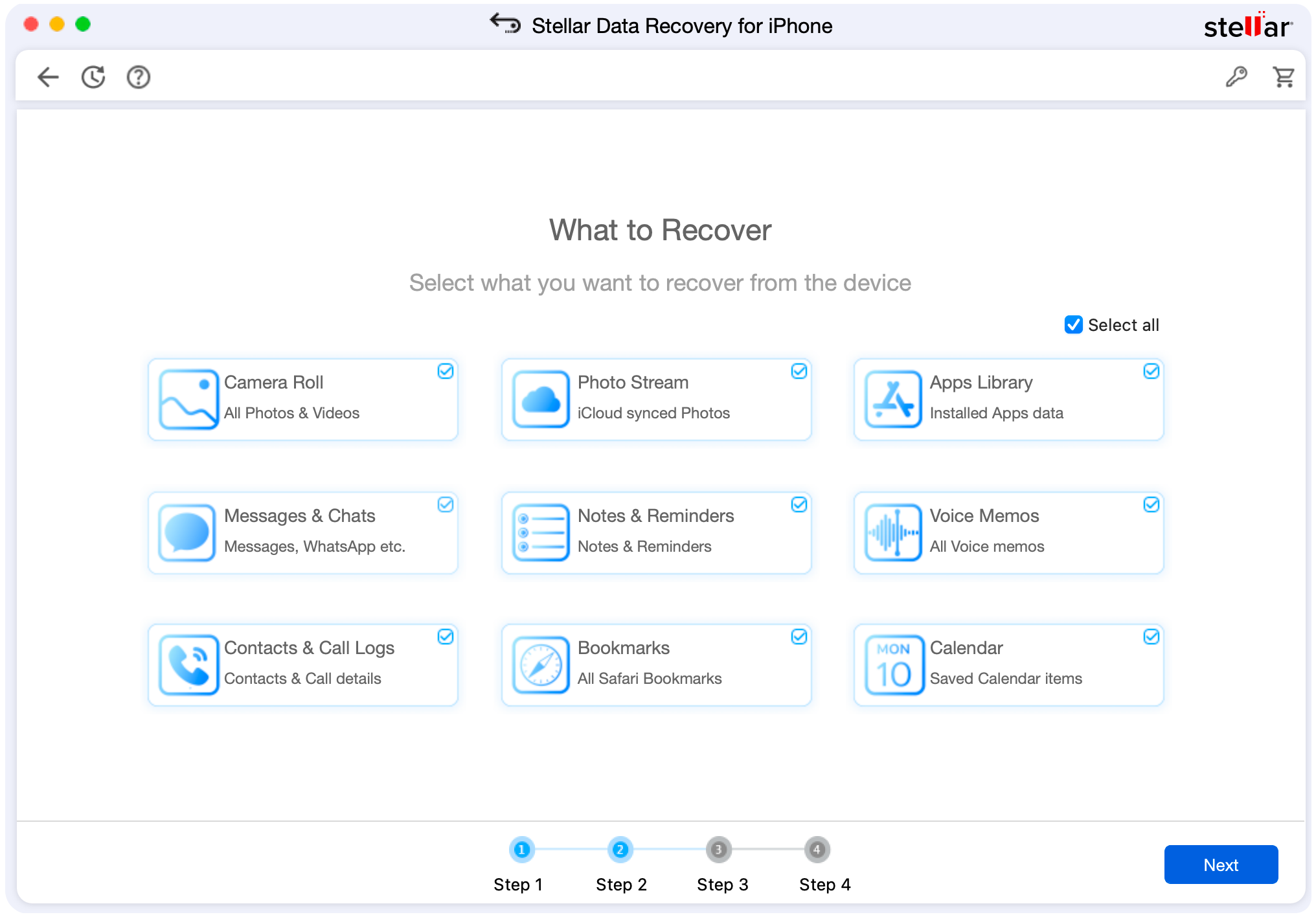Image resolution: width=1316 pixels, height=917 pixels.
Task: Click the Safari Bookmarks compass icon
Action: coord(540,664)
